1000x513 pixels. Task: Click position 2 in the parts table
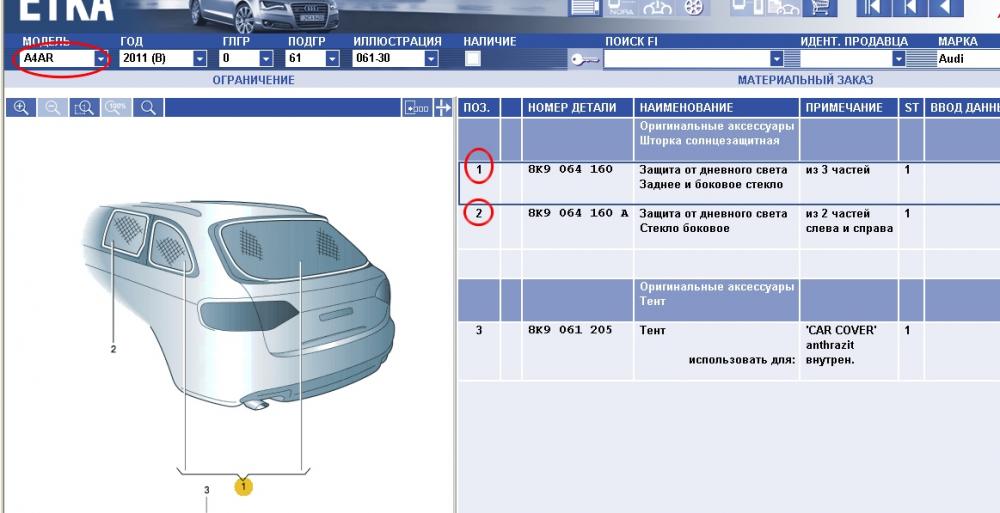click(479, 213)
